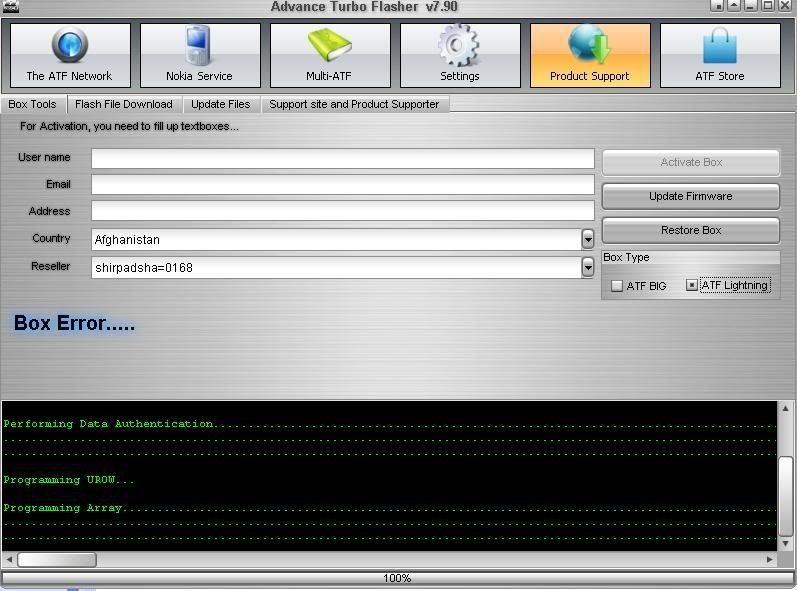Click the Activate Box button

(691, 162)
